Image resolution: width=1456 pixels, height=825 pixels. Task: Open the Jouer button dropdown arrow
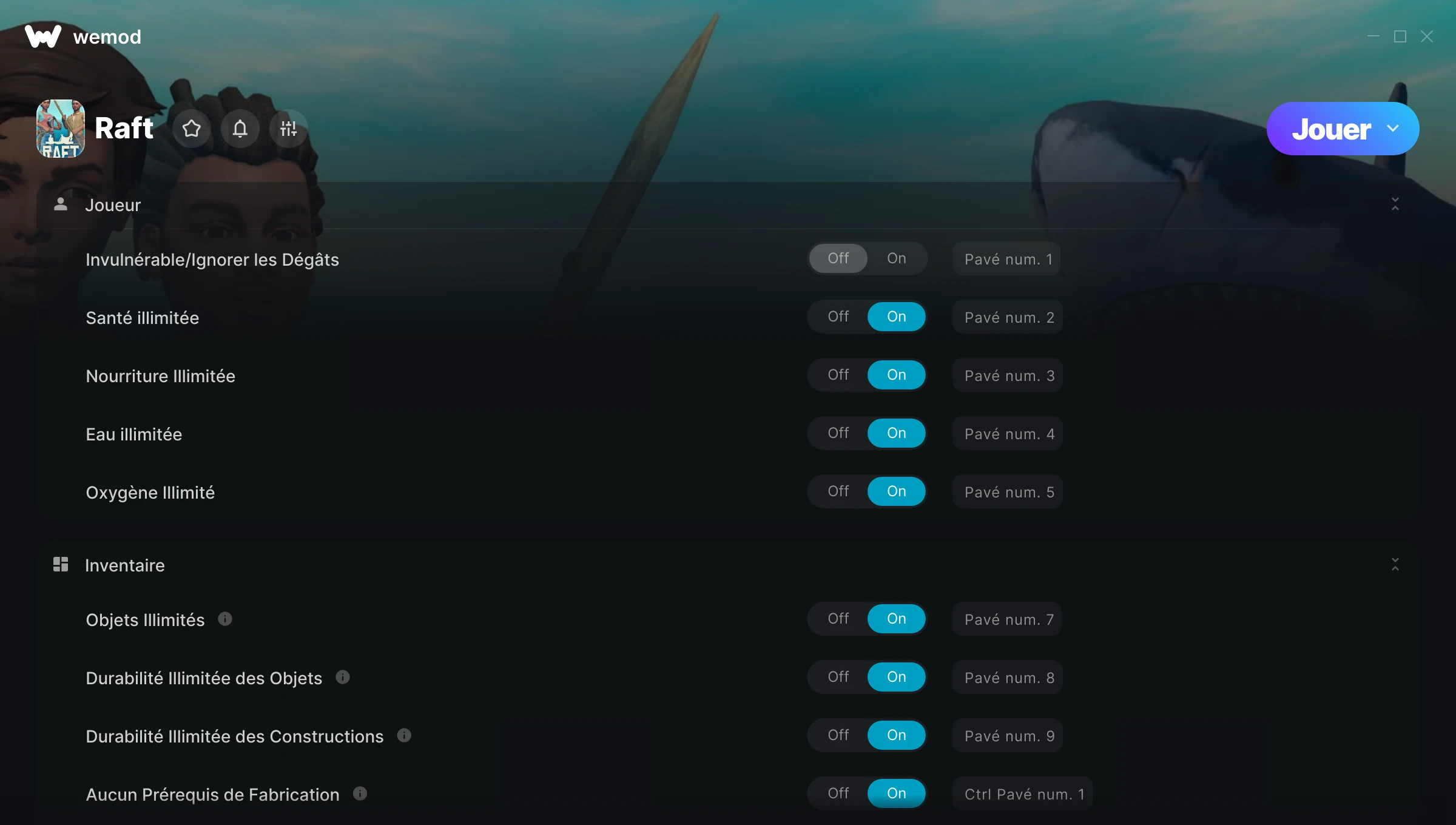[1394, 129]
